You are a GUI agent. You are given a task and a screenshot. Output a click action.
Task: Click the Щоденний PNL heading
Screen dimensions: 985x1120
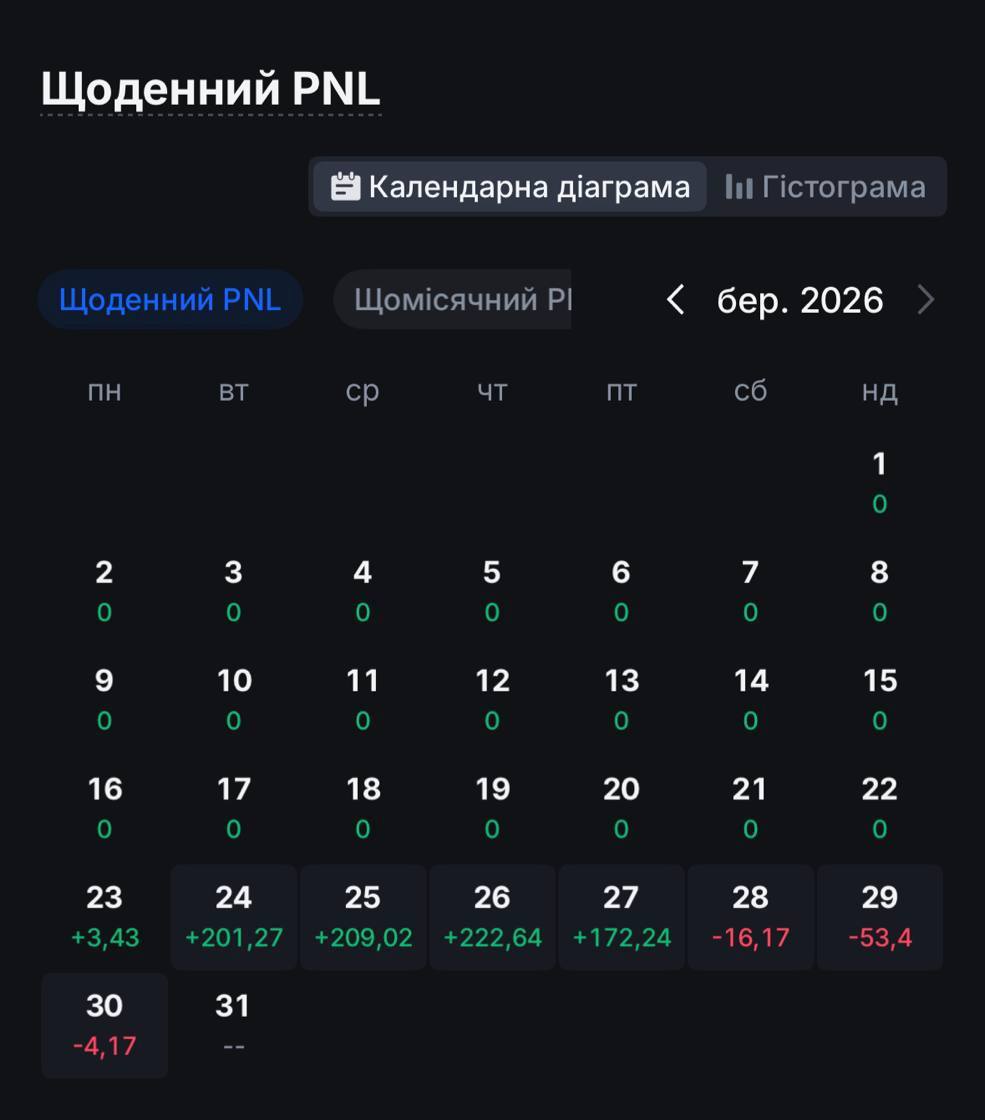pyautogui.click(x=211, y=89)
